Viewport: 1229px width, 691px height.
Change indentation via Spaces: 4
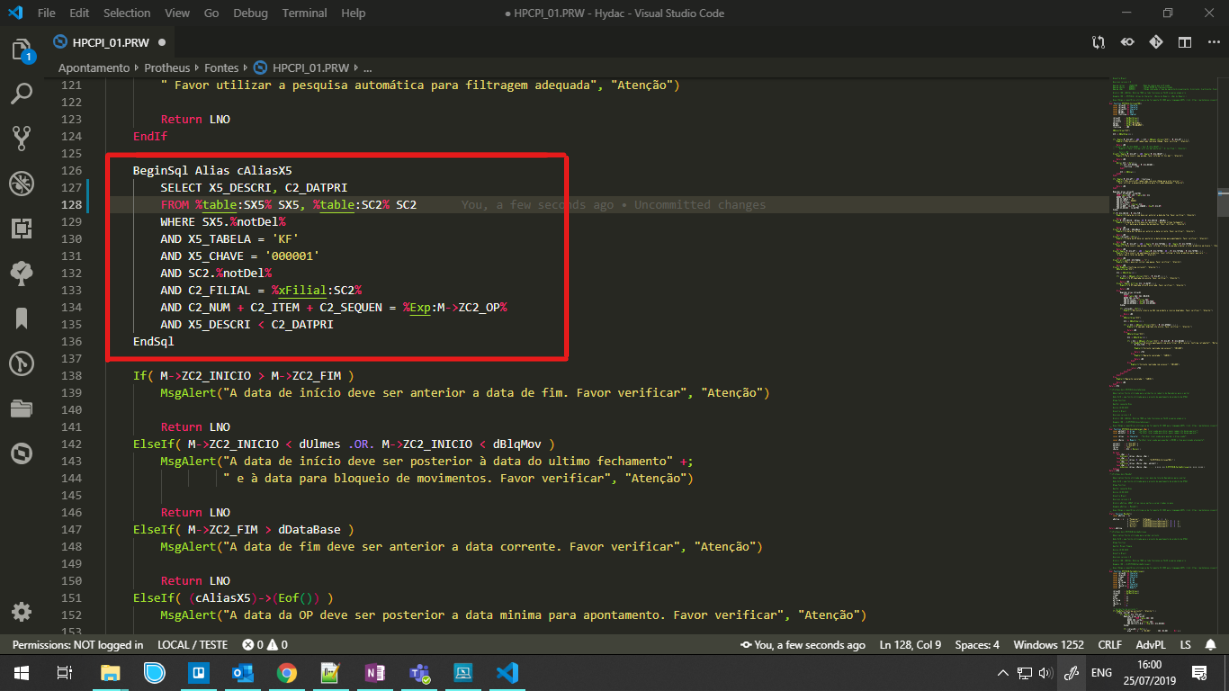coord(979,645)
